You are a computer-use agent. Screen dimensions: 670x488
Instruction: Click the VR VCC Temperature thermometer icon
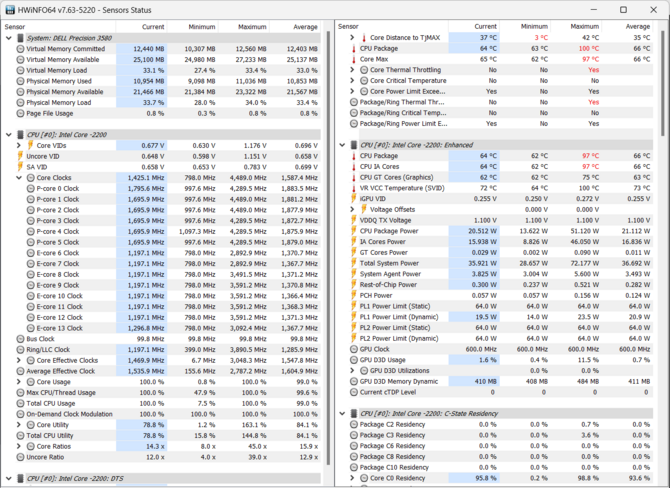pos(354,188)
